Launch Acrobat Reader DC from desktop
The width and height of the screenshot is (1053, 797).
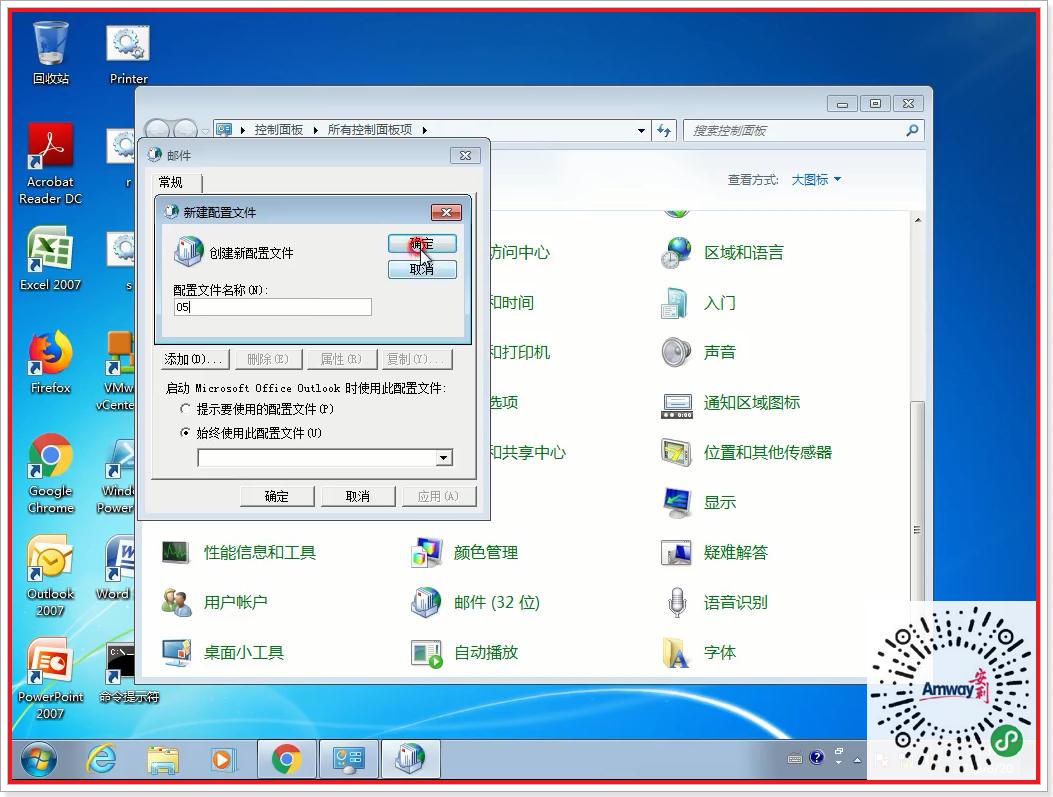tap(50, 164)
